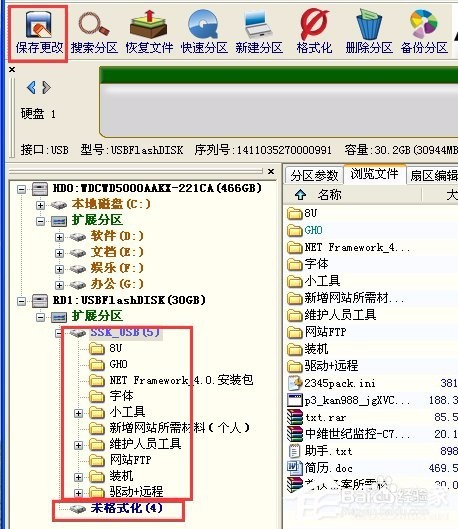Expand the 办公 (G:) partition node
458x529 pixels.
pyautogui.click(x=59, y=285)
